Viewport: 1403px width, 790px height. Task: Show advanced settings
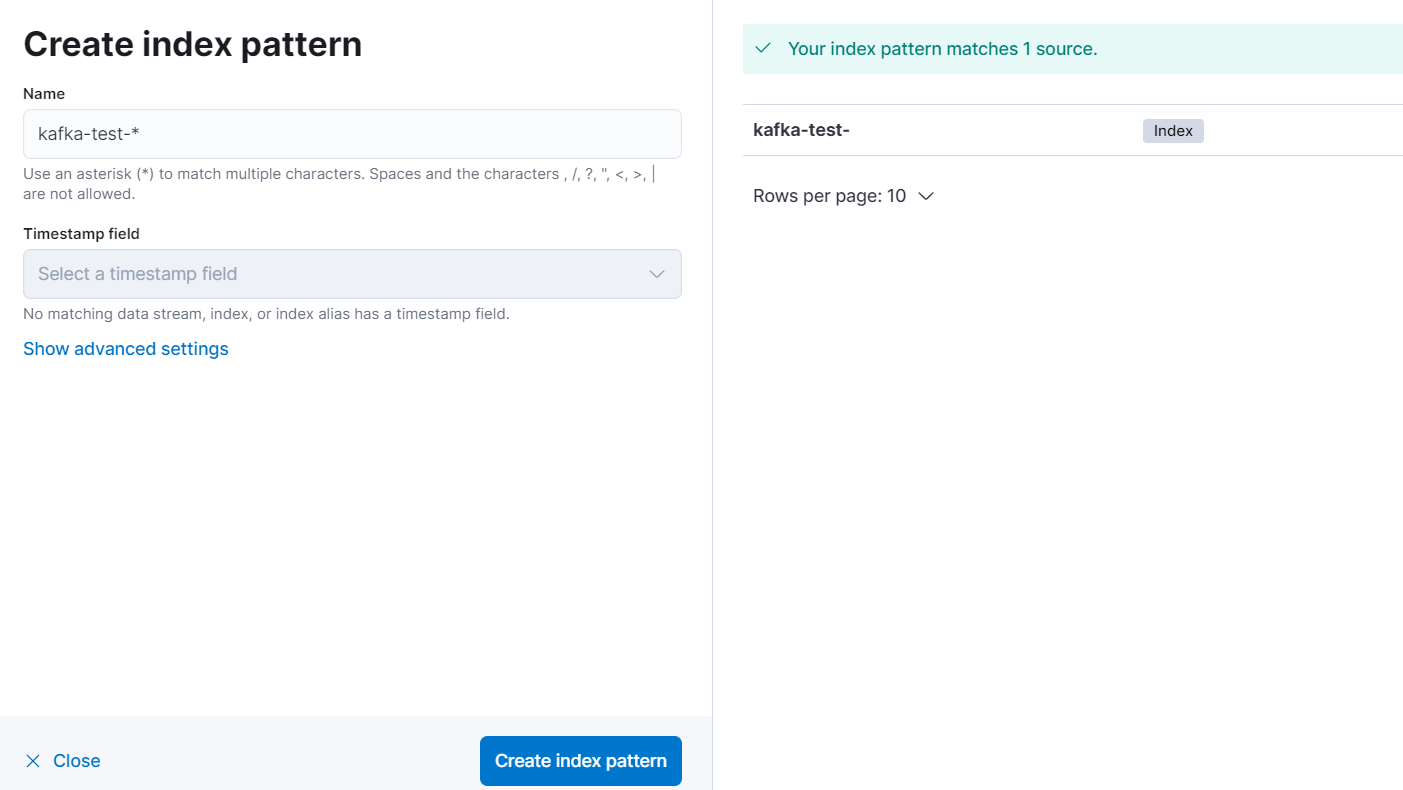126,349
